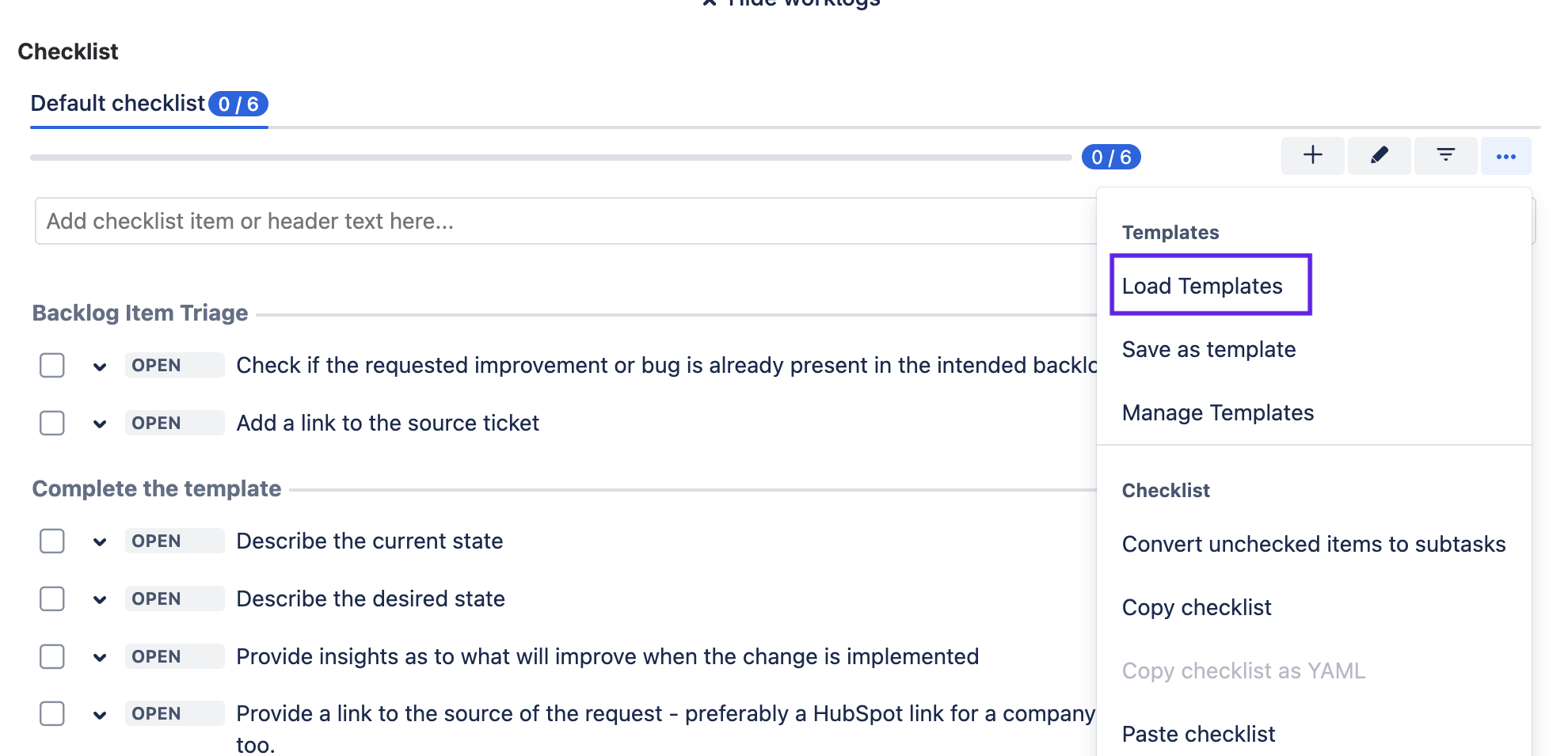Viewport: 1568px width, 756px height.
Task: Choose Save as template menu option
Action: click(1208, 349)
